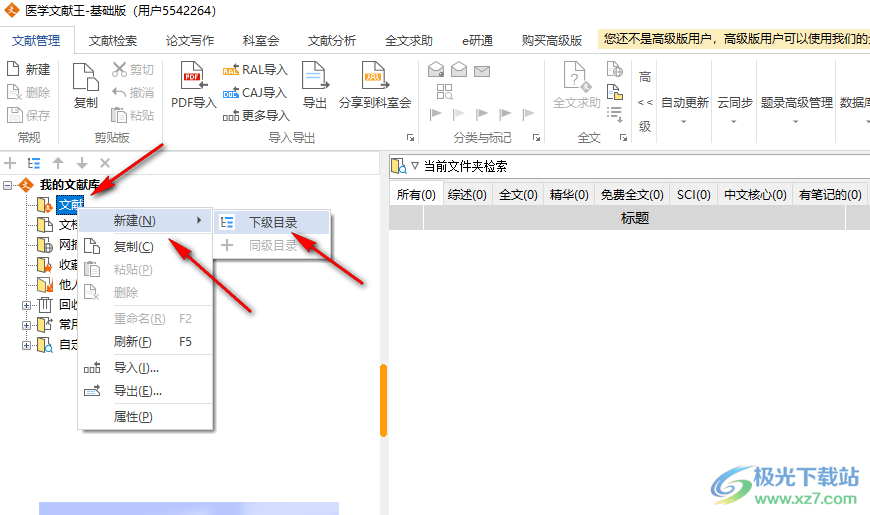This screenshot has height=515, width=870.
Task: Expand the 自定 search folder tree node
Action: click(26, 345)
